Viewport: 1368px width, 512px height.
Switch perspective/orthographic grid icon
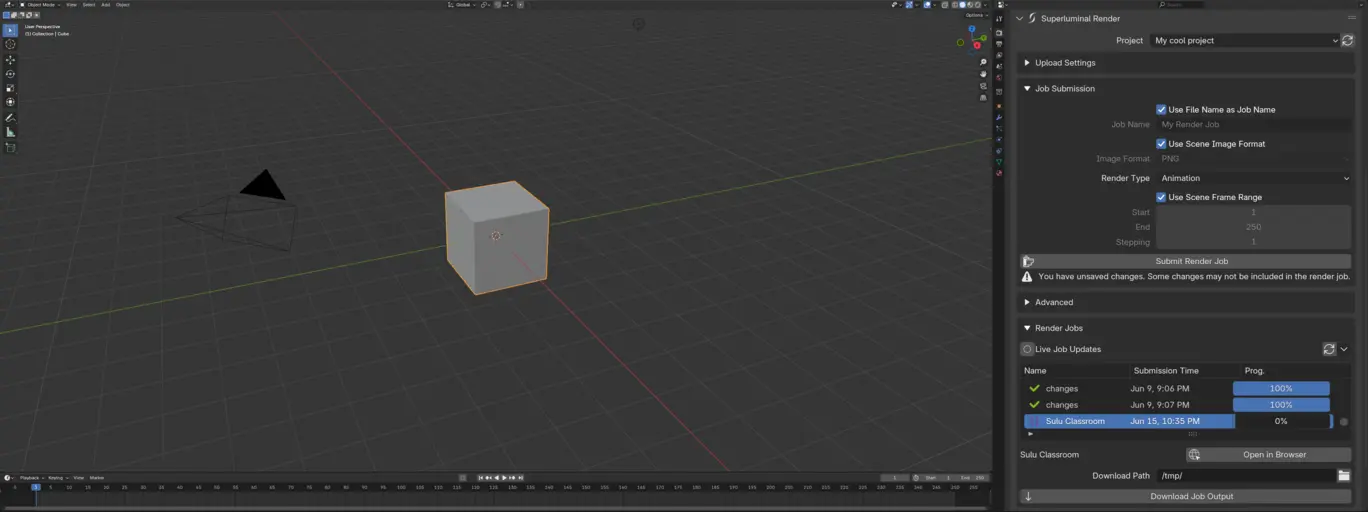pyautogui.click(x=983, y=98)
